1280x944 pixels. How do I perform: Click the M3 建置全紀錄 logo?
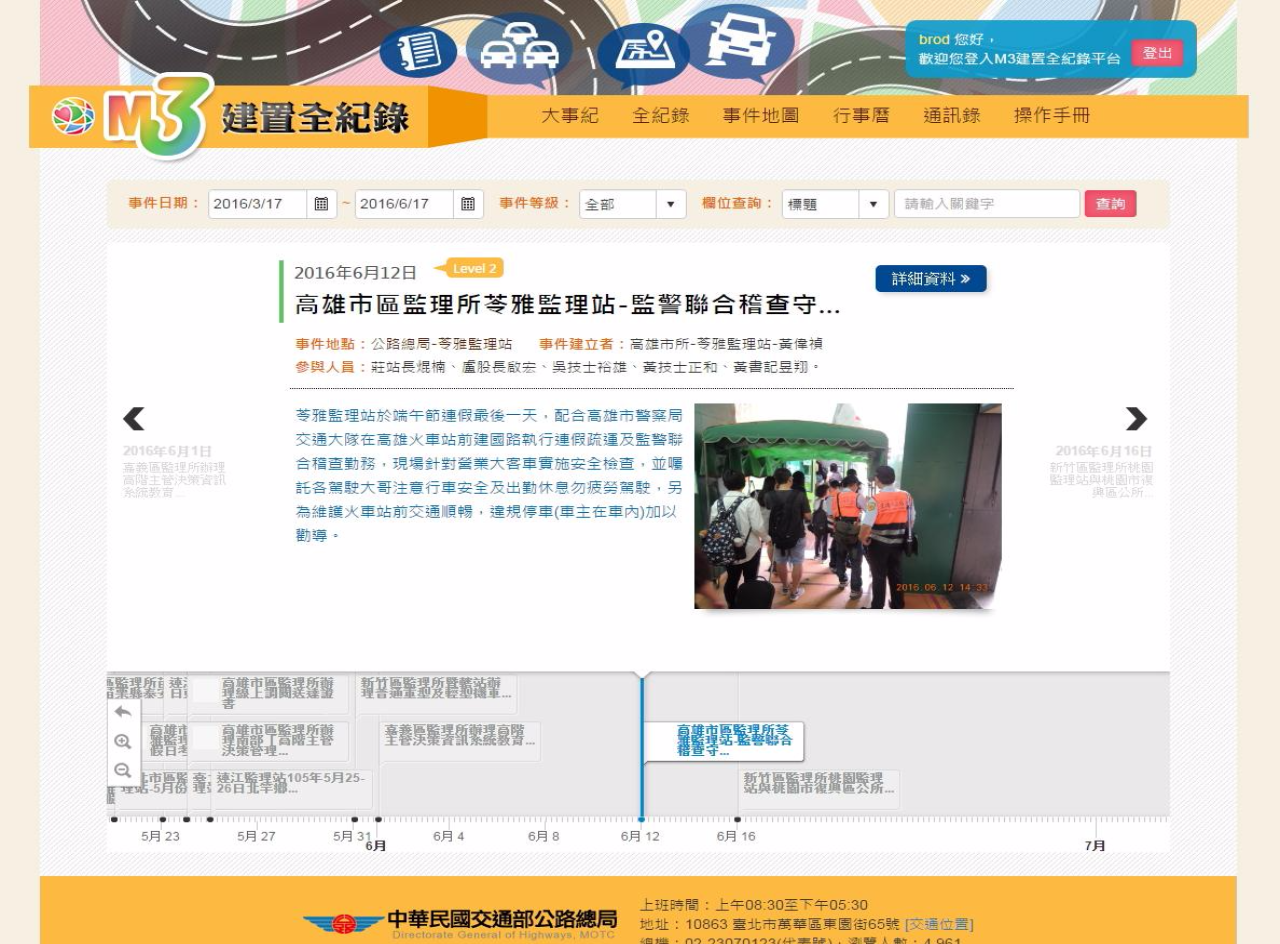pos(232,116)
